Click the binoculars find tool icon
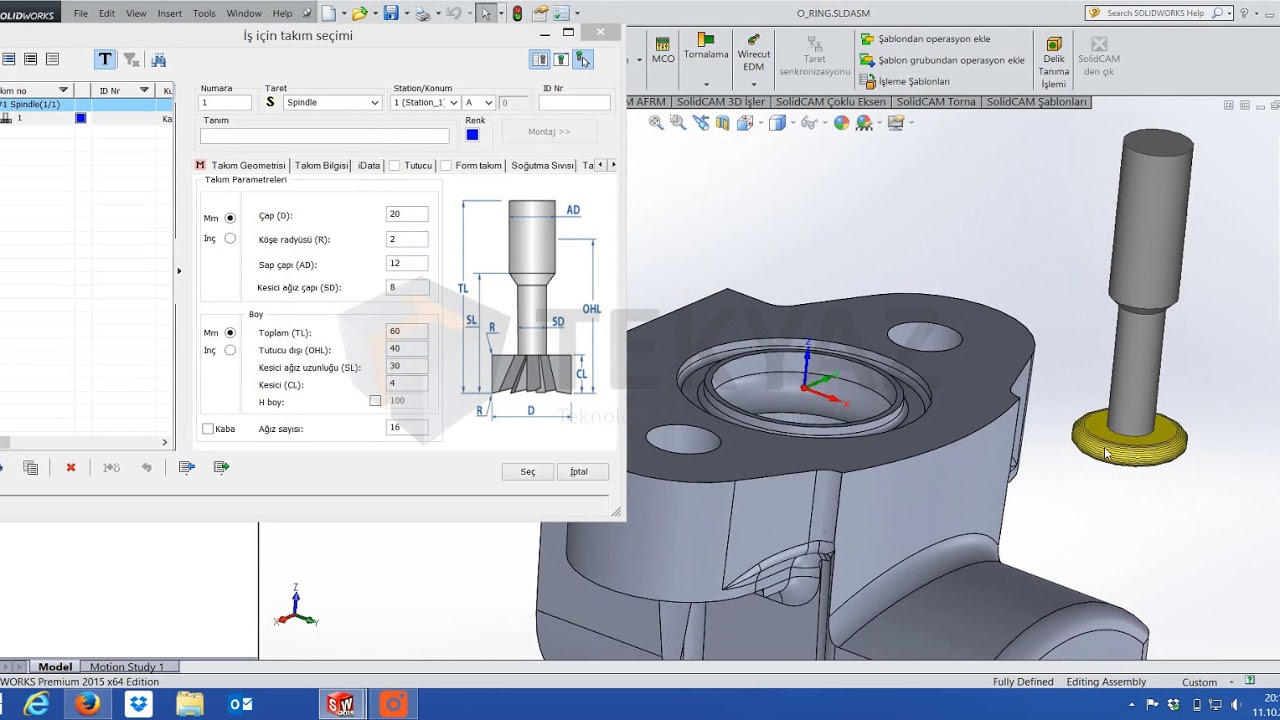This screenshot has height=720, width=1280. click(x=159, y=60)
